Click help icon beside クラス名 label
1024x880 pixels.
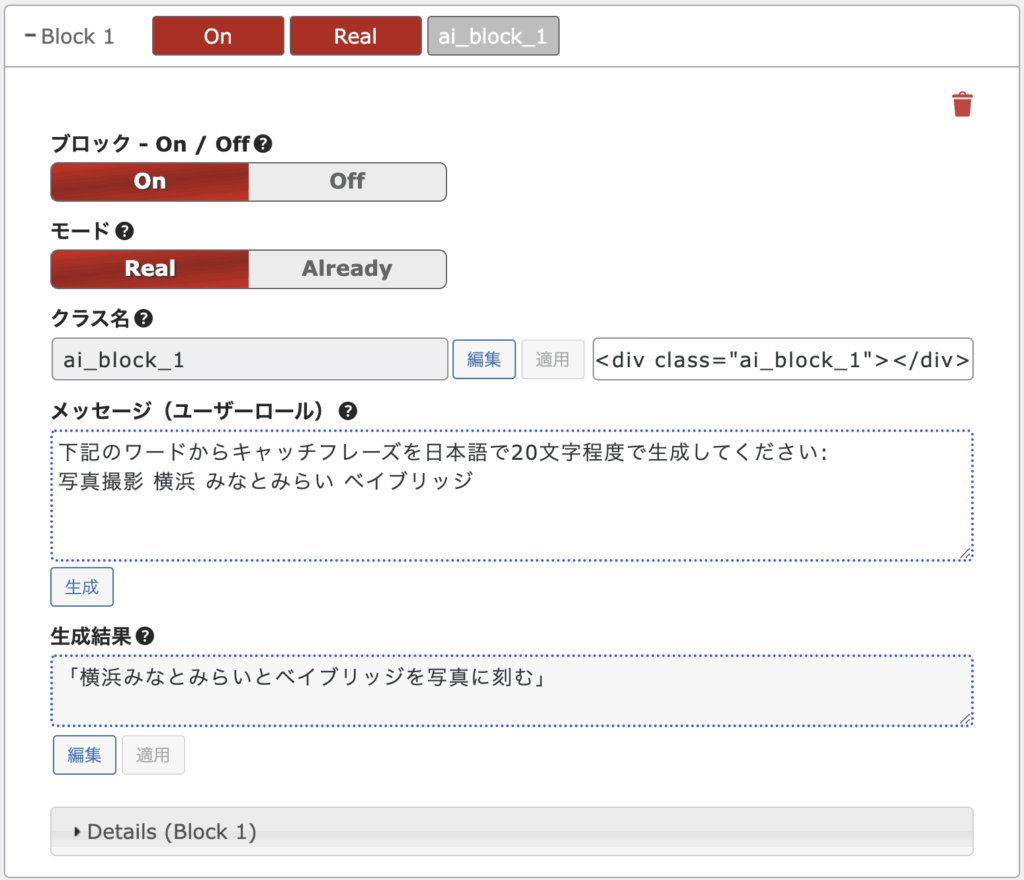[x=143, y=319]
